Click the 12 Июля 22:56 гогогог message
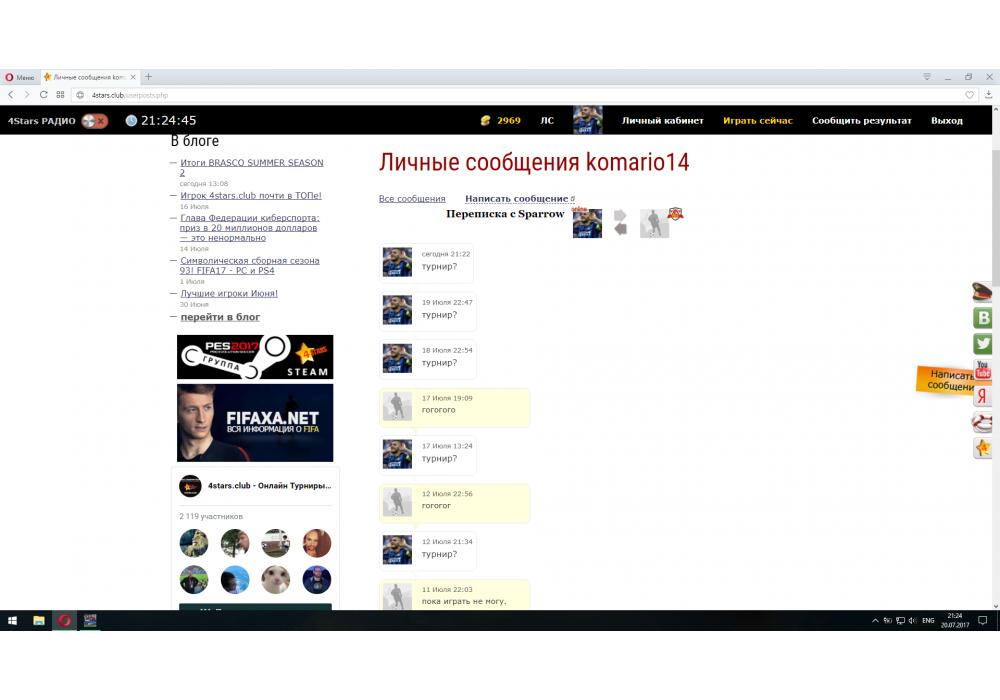 (x=455, y=502)
